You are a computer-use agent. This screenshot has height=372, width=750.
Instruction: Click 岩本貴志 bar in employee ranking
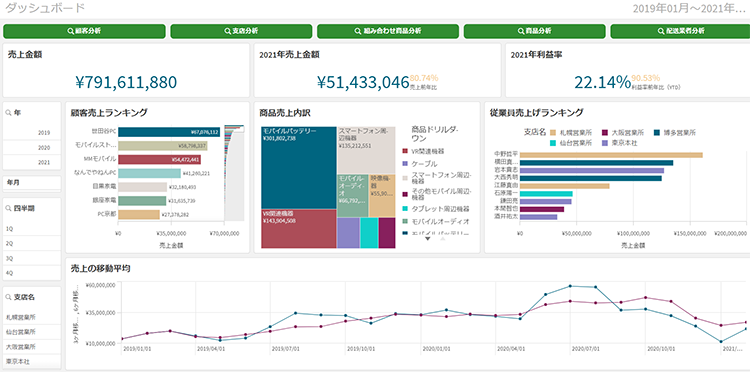(x=592, y=171)
